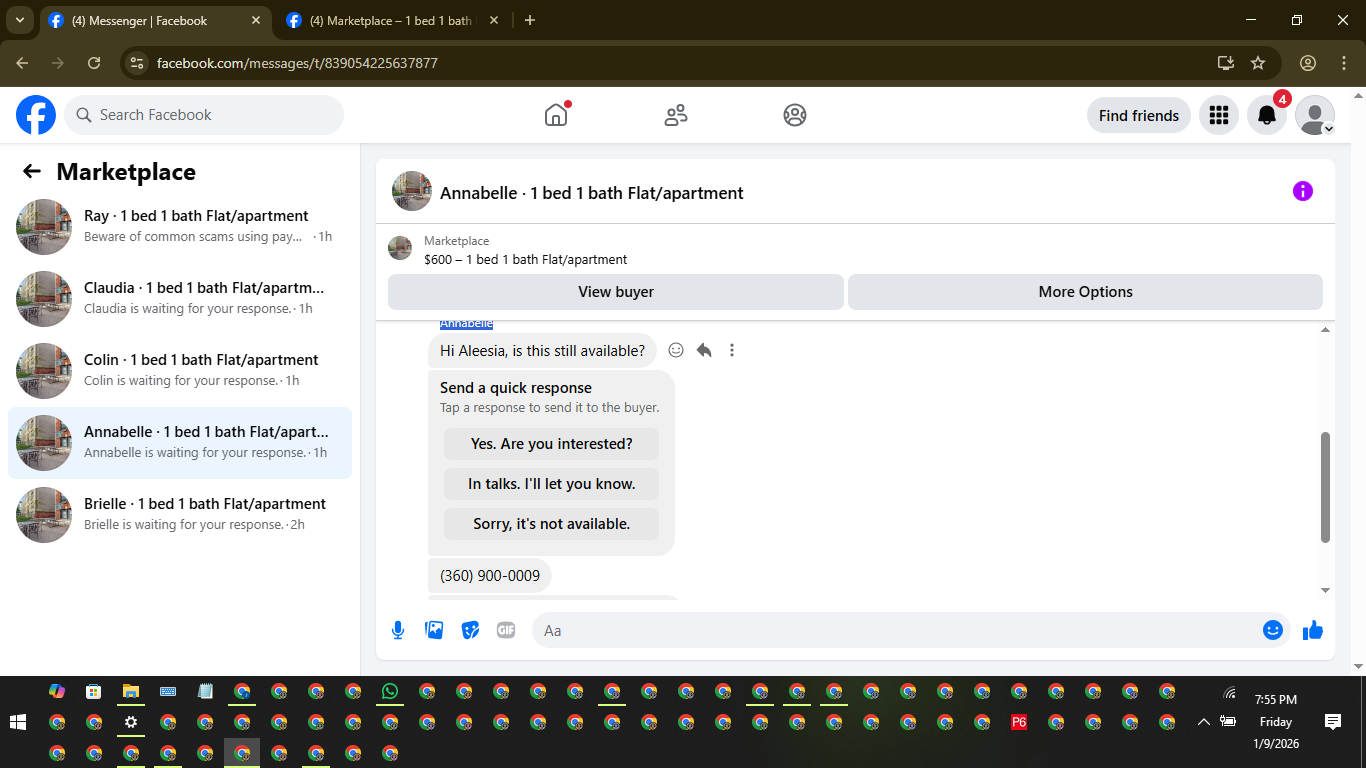Reply to Annabelle's message arrow icon
This screenshot has height=768, width=1366.
(704, 350)
